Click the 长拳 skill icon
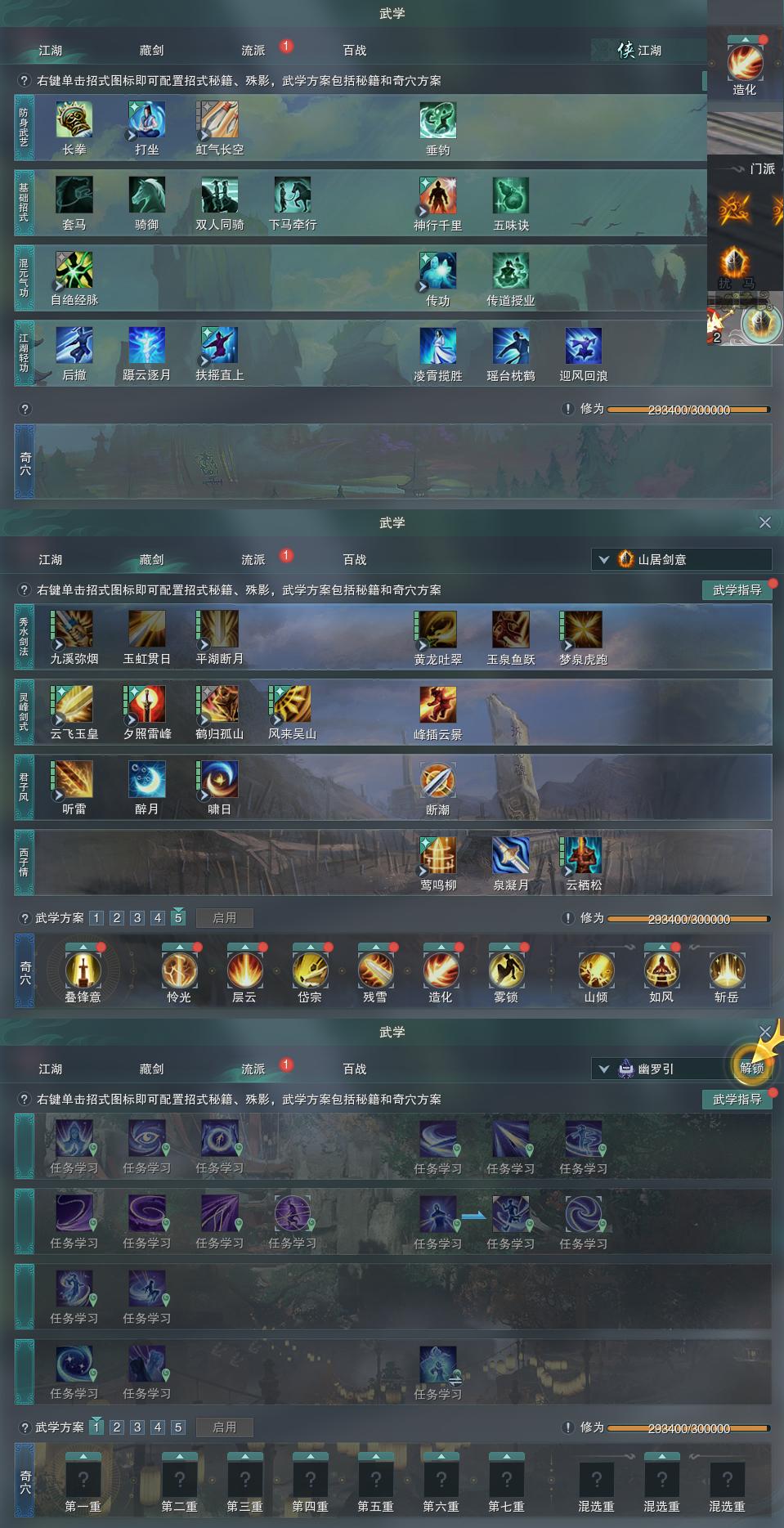This screenshot has width=784, height=1528. pyautogui.click(x=74, y=120)
